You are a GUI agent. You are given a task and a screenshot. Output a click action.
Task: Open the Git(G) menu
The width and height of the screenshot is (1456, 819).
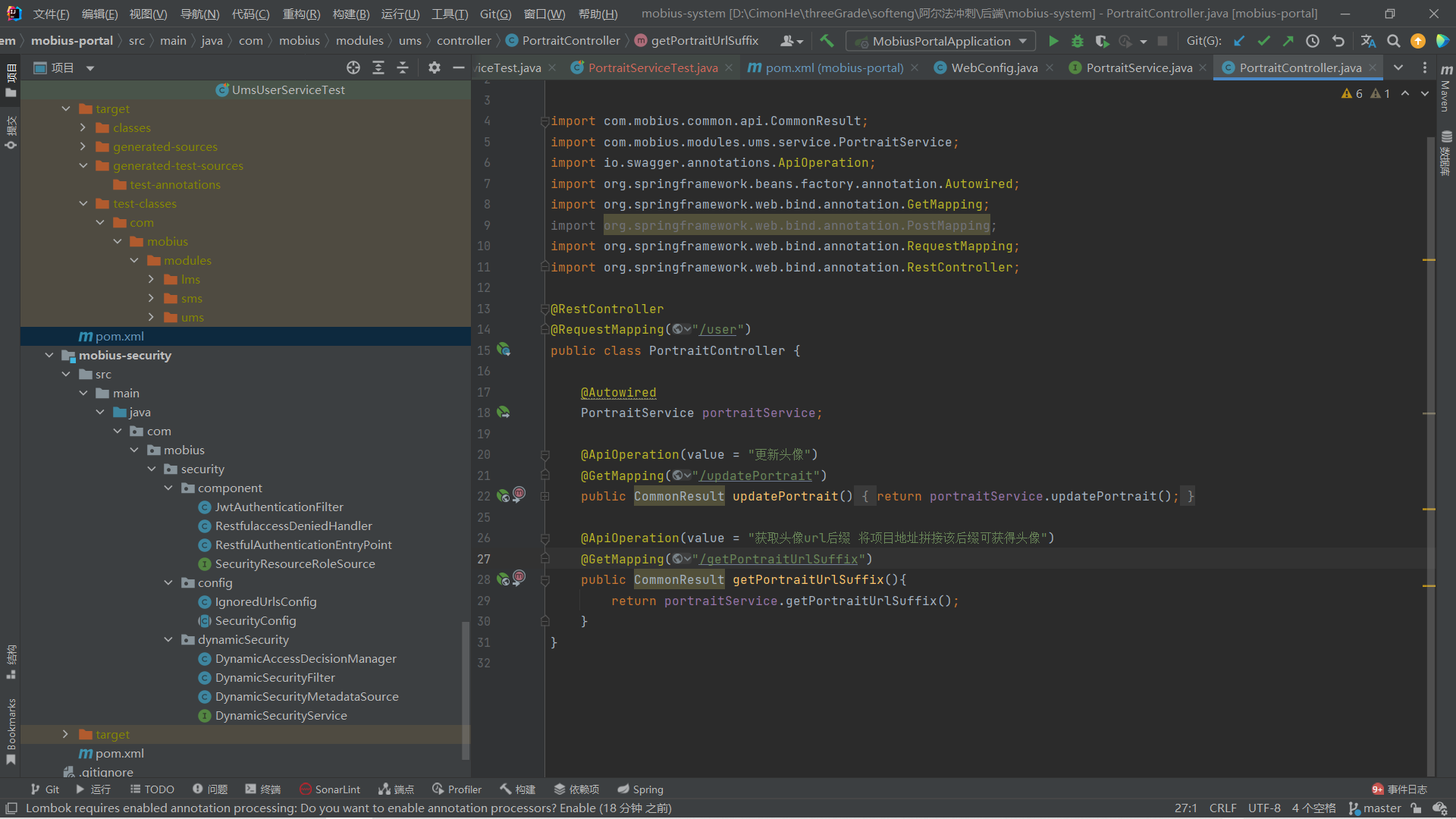coord(496,14)
